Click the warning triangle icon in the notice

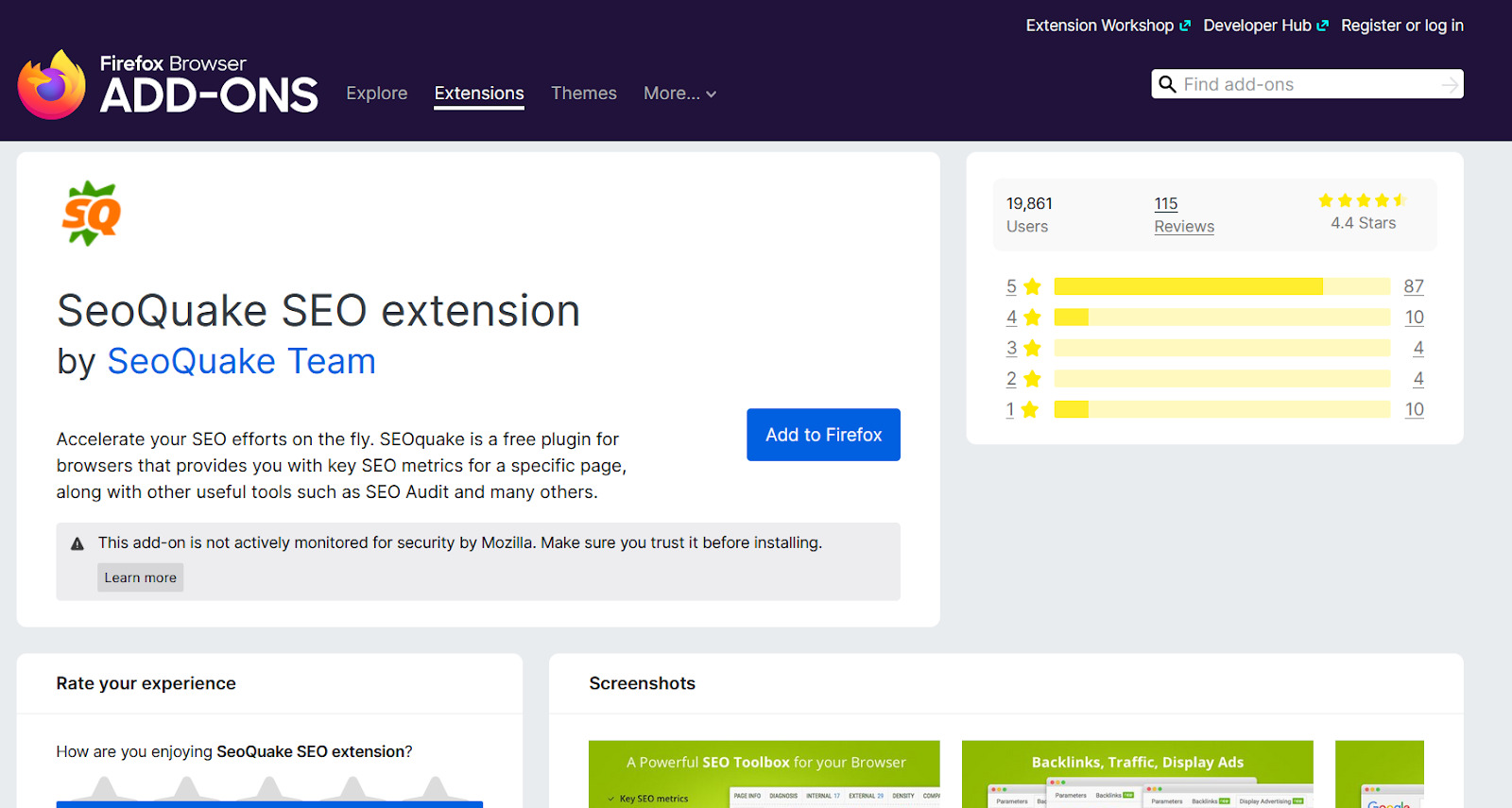pyautogui.click(x=77, y=543)
